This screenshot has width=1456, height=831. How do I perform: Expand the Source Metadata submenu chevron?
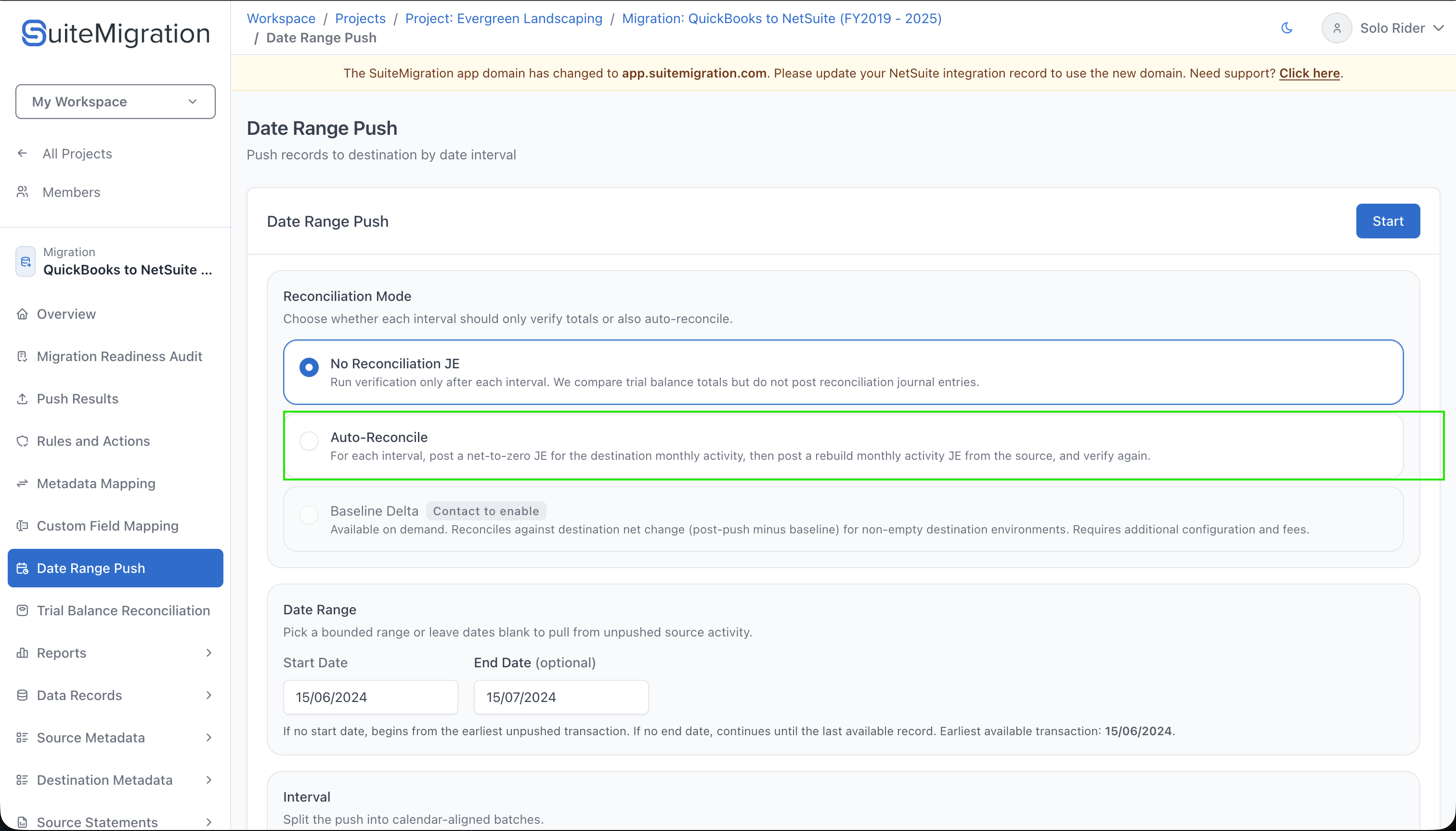pyautogui.click(x=209, y=738)
